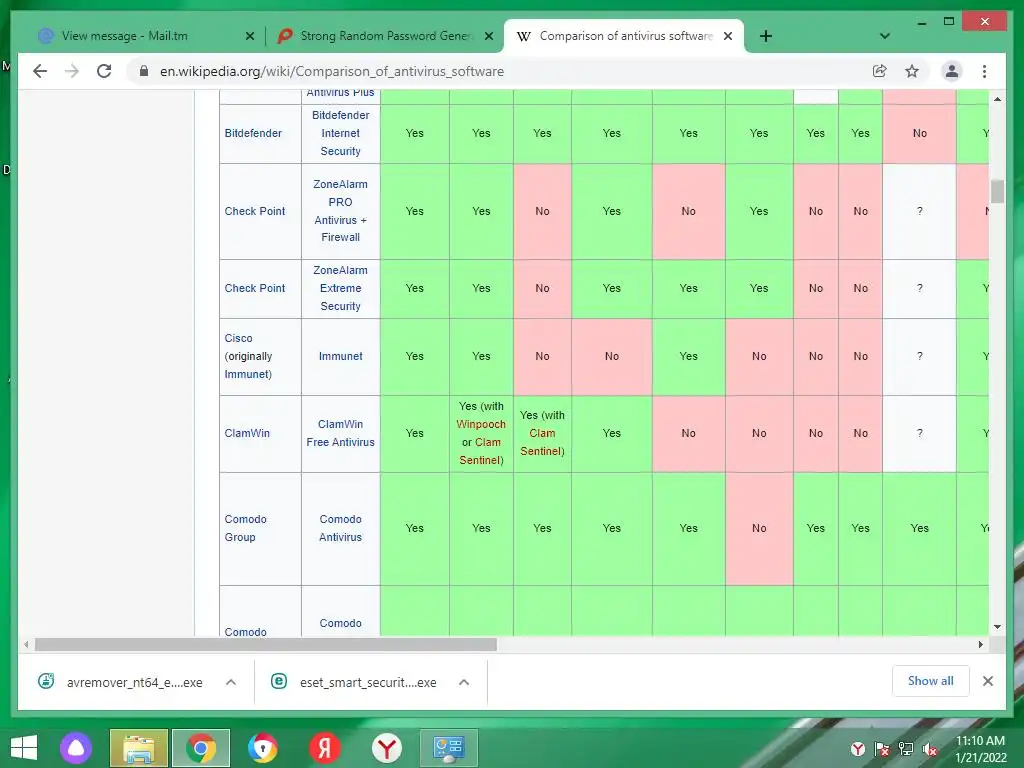The image size is (1024, 768).
Task: Select Comparison of antivirus software tab
Action: [x=624, y=36]
